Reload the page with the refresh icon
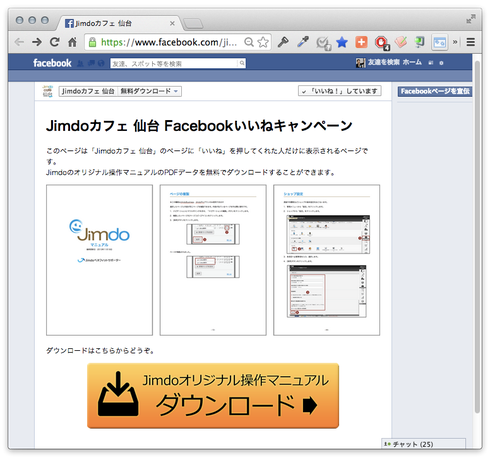 pos(55,42)
